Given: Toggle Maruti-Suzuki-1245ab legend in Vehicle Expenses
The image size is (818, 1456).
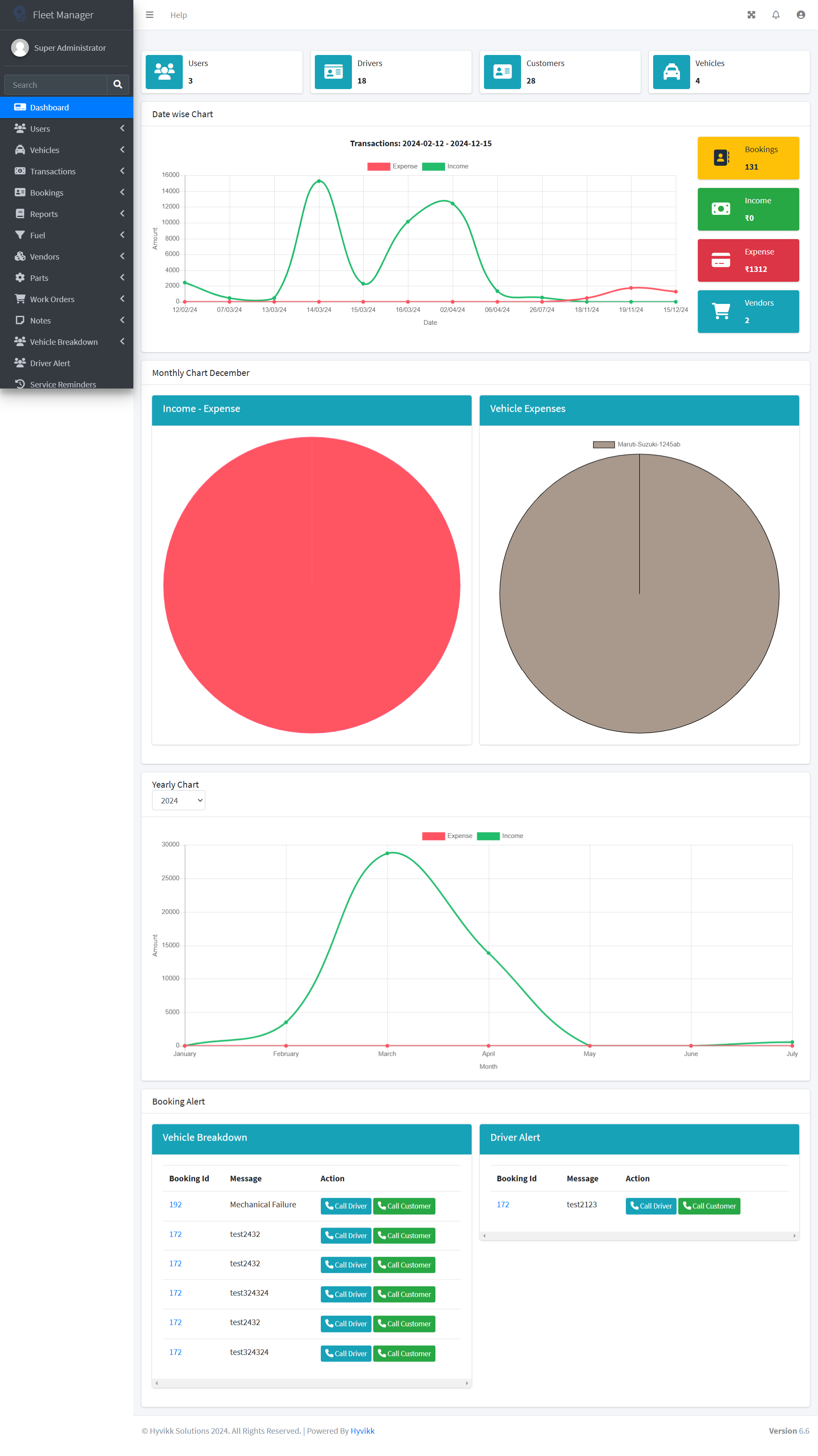Looking at the screenshot, I should [637, 444].
